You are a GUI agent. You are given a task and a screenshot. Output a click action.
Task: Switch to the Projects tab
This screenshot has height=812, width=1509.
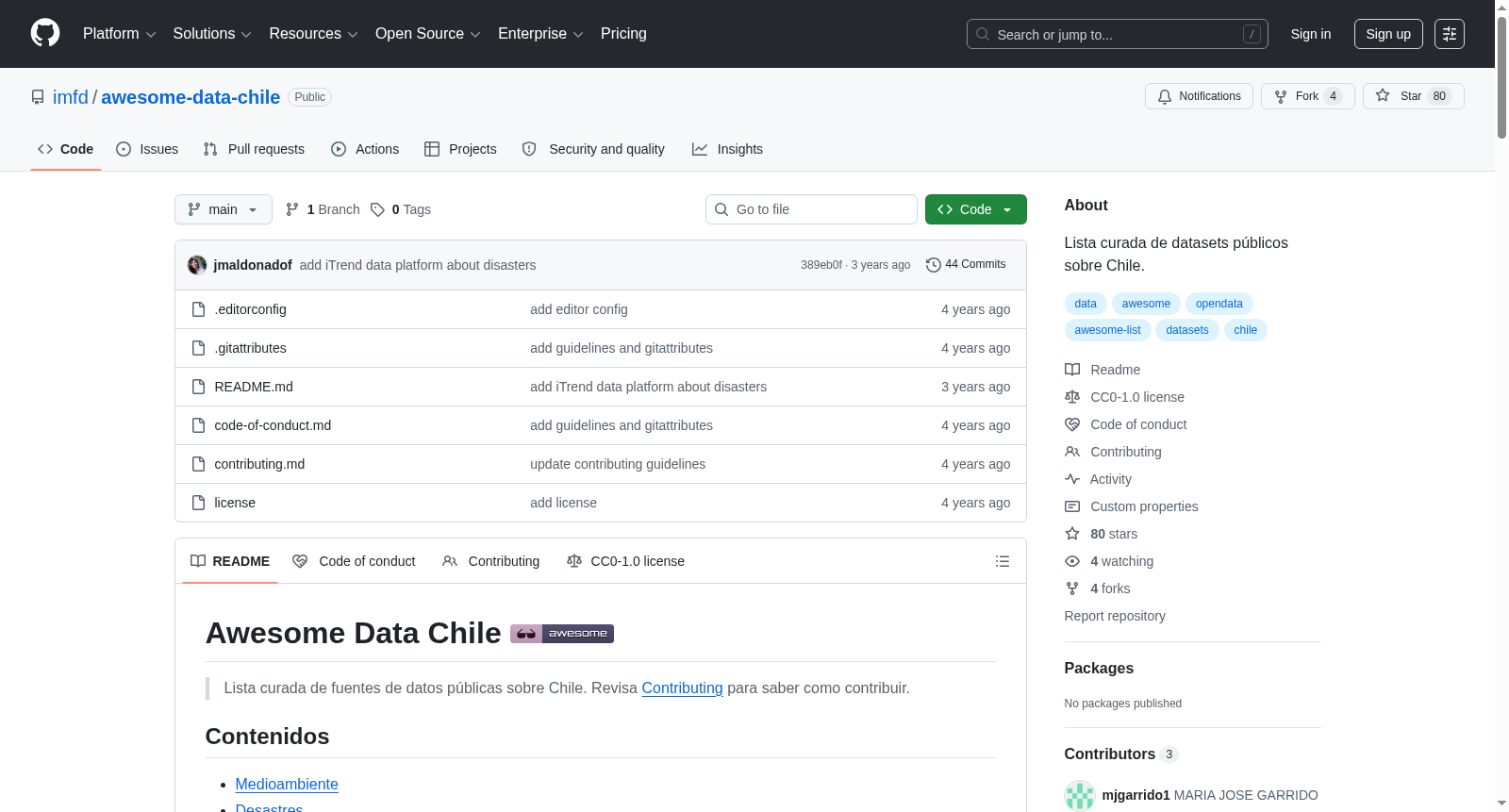460,149
